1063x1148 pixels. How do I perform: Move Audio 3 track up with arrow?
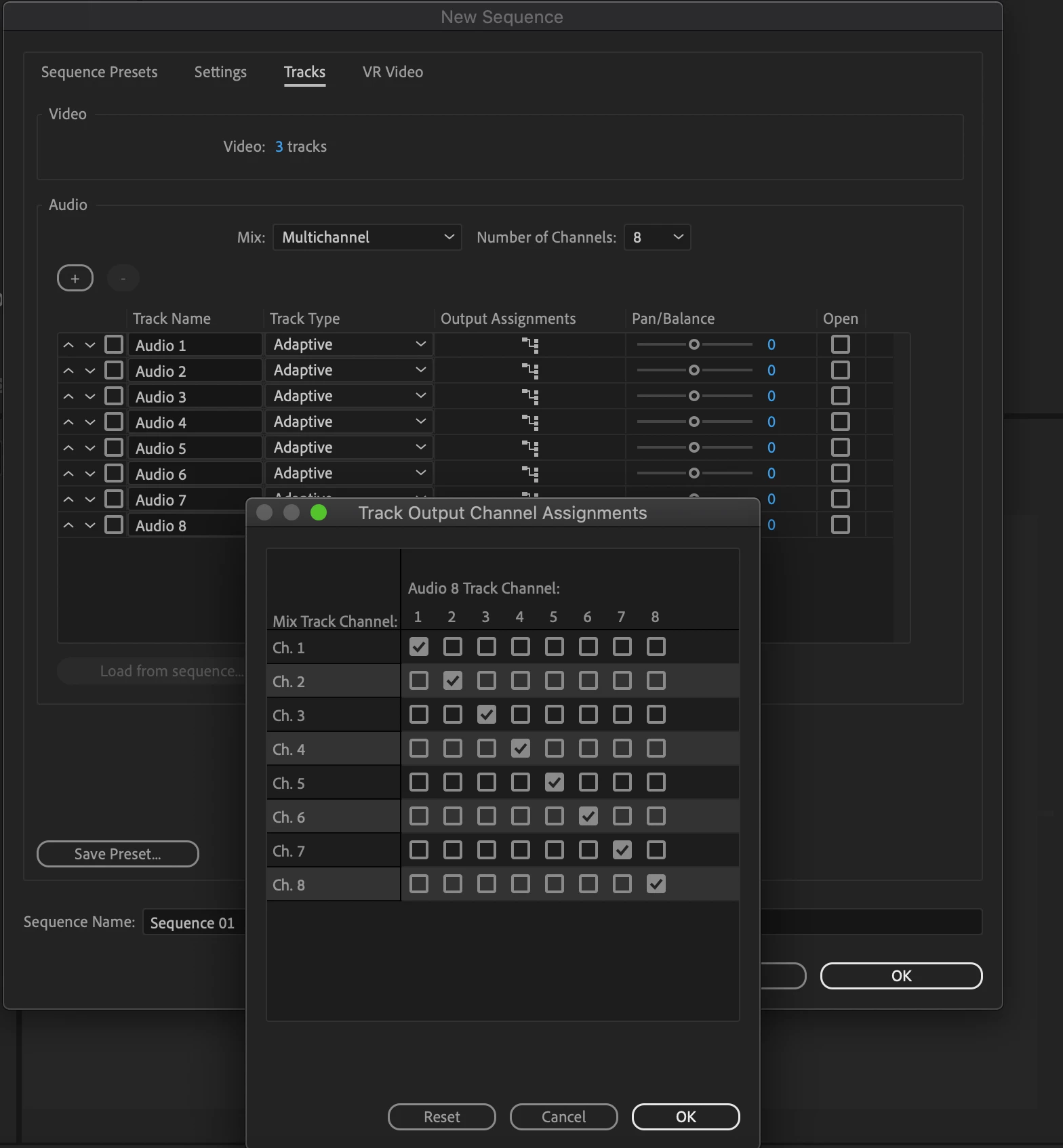pos(68,396)
